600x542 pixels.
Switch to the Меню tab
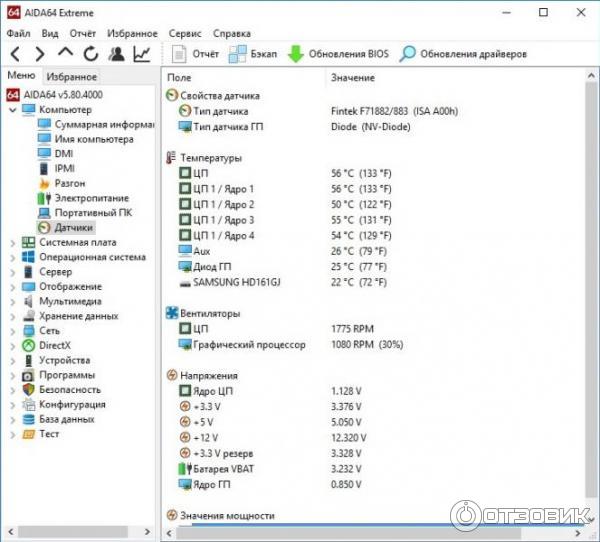21,75
